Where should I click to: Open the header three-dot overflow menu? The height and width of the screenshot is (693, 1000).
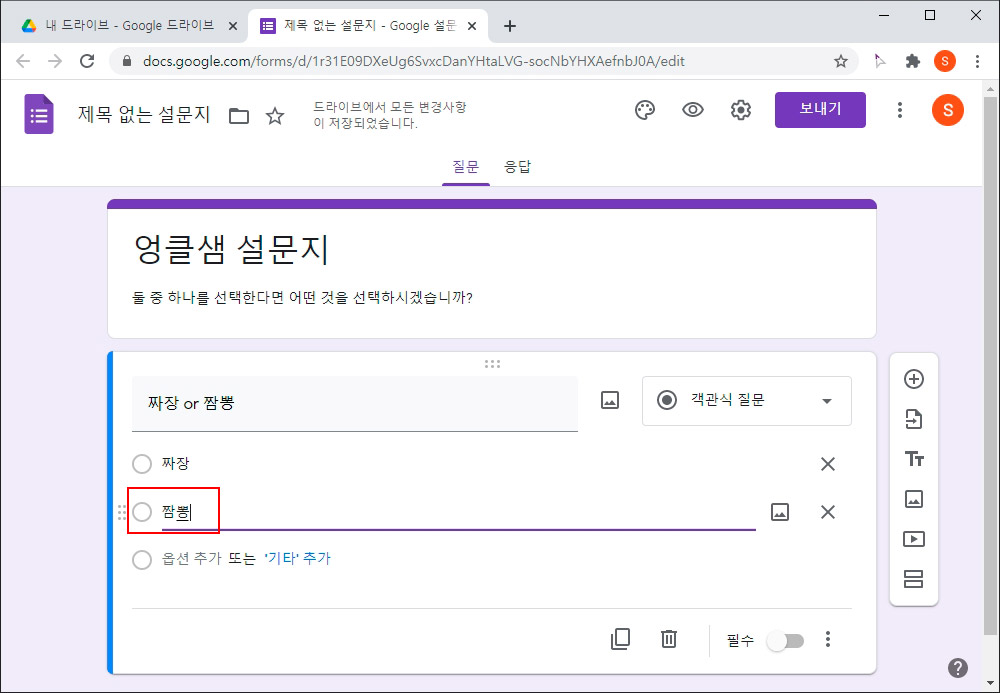tap(899, 110)
